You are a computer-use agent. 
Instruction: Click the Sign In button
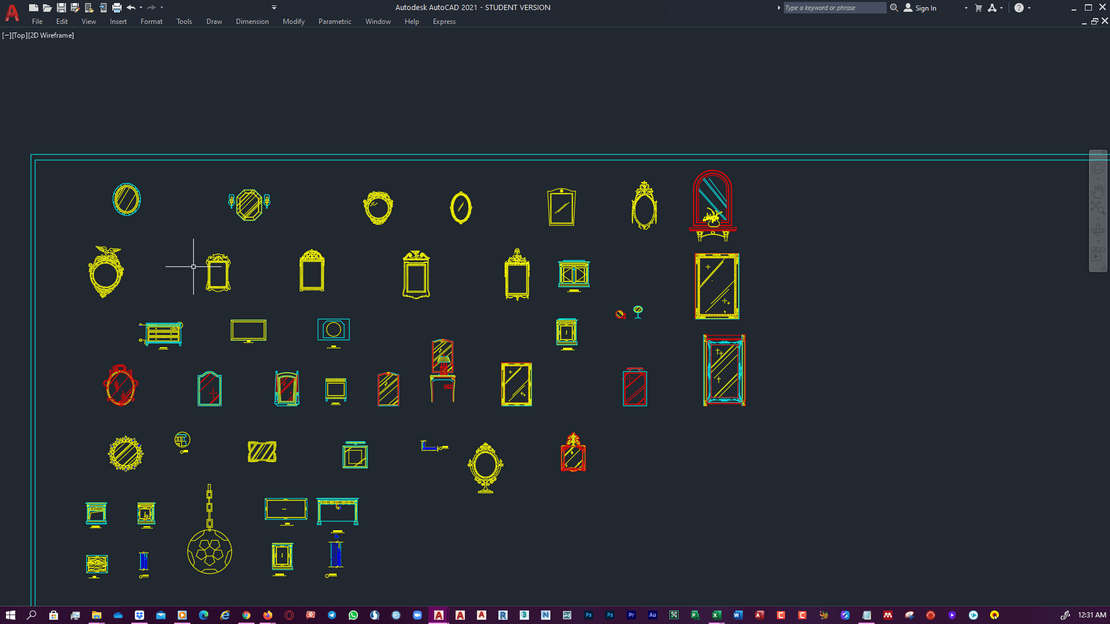(x=920, y=8)
